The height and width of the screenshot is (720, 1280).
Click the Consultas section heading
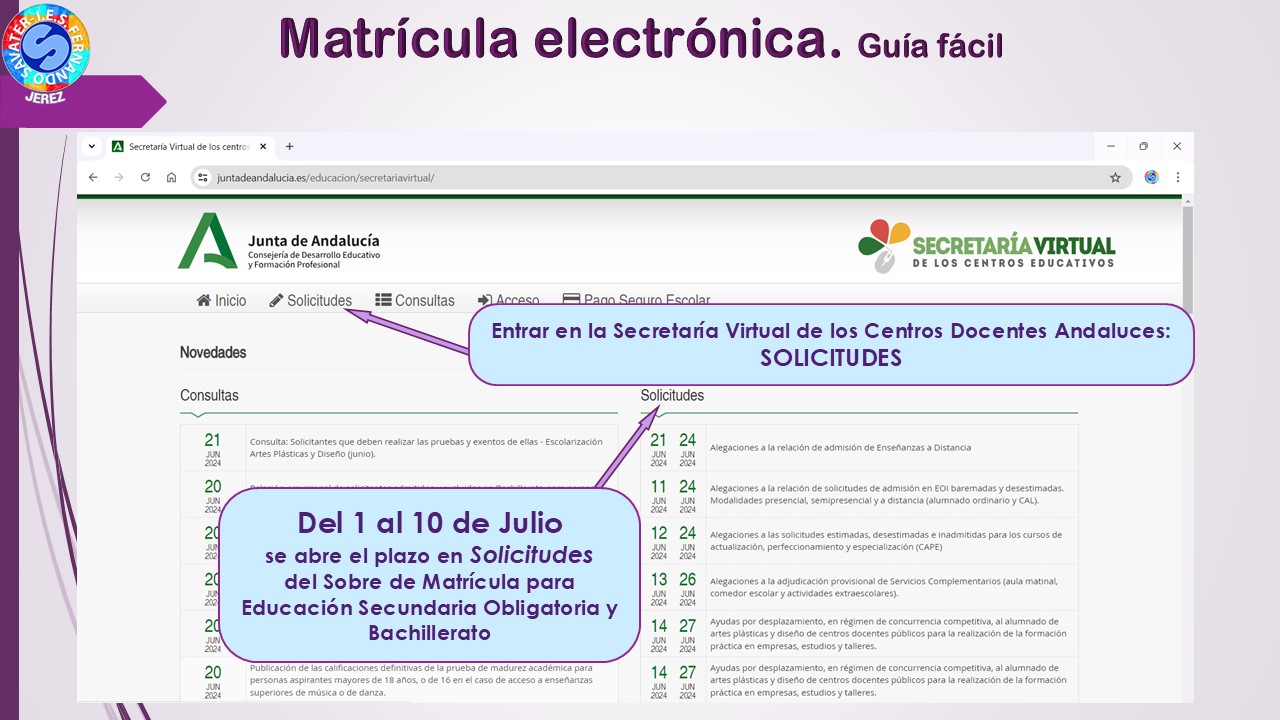[x=209, y=395]
